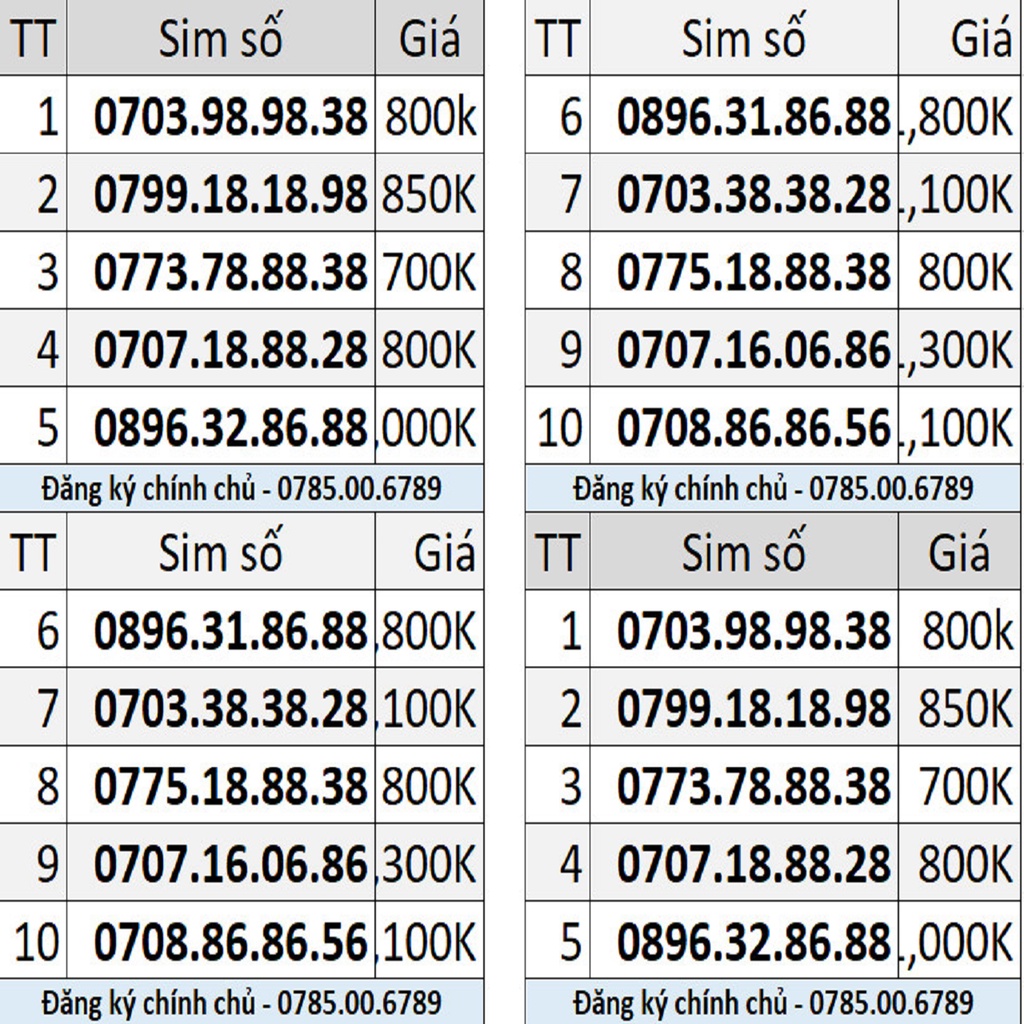
Task: Select 0773.78.88.38 in the bottom-right table
Action: point(754,786)
